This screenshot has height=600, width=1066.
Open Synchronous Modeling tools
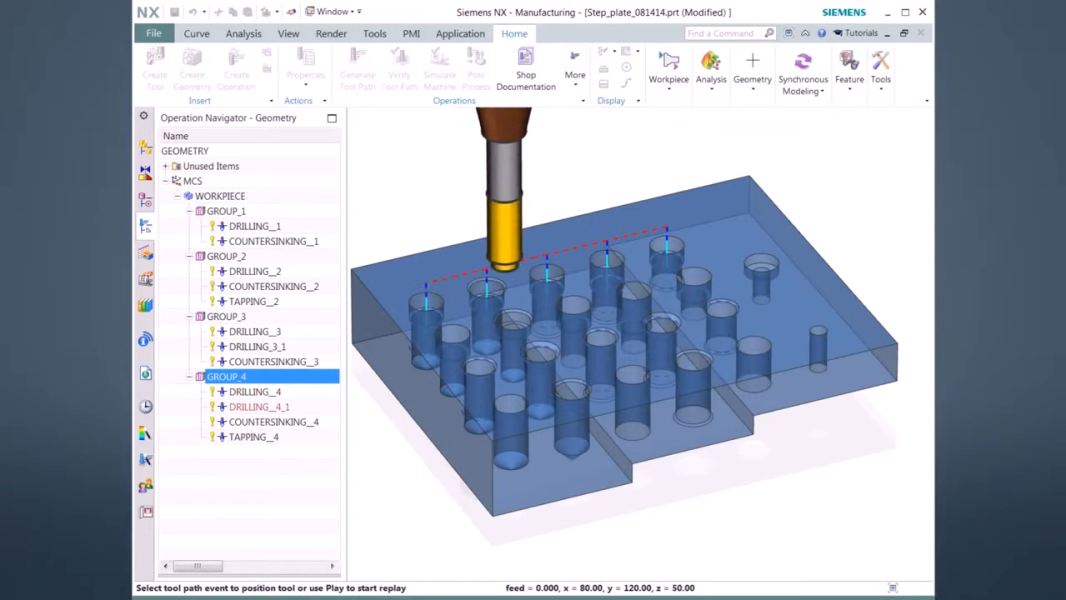click(x=803, y=73)
